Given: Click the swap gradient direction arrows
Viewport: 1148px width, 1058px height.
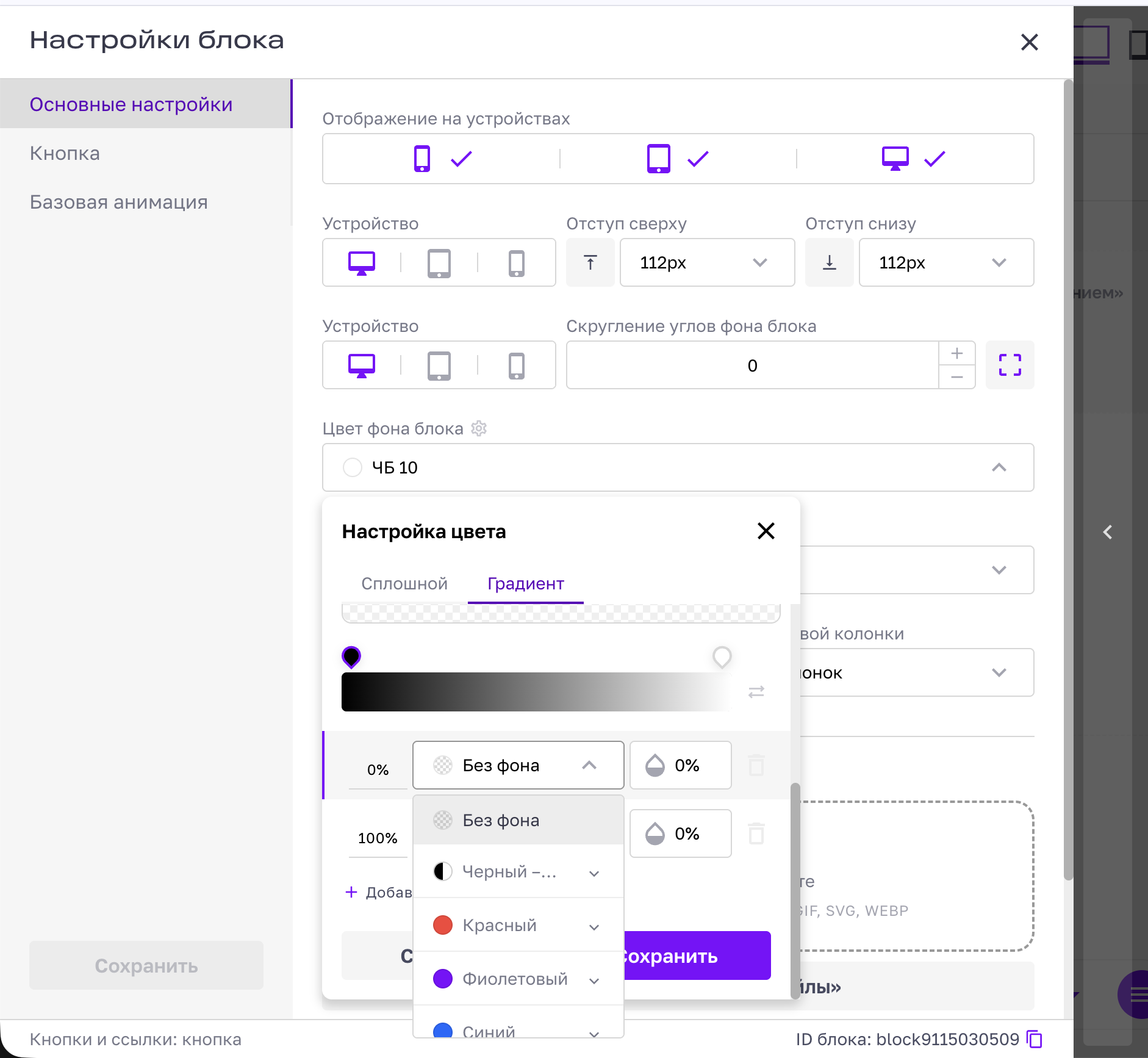Looking at the screenshot, I should coord(756,691).
